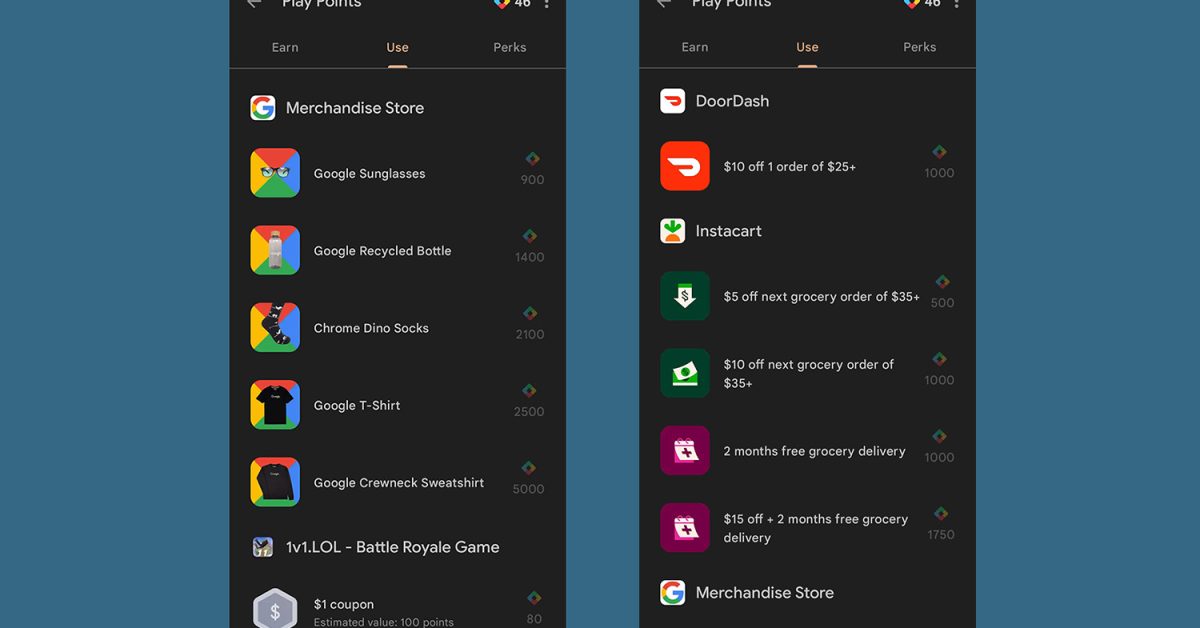Screen dimensions: 1200x628
Task: Select $15 off + 2 months free delivery
Action: 815,528
